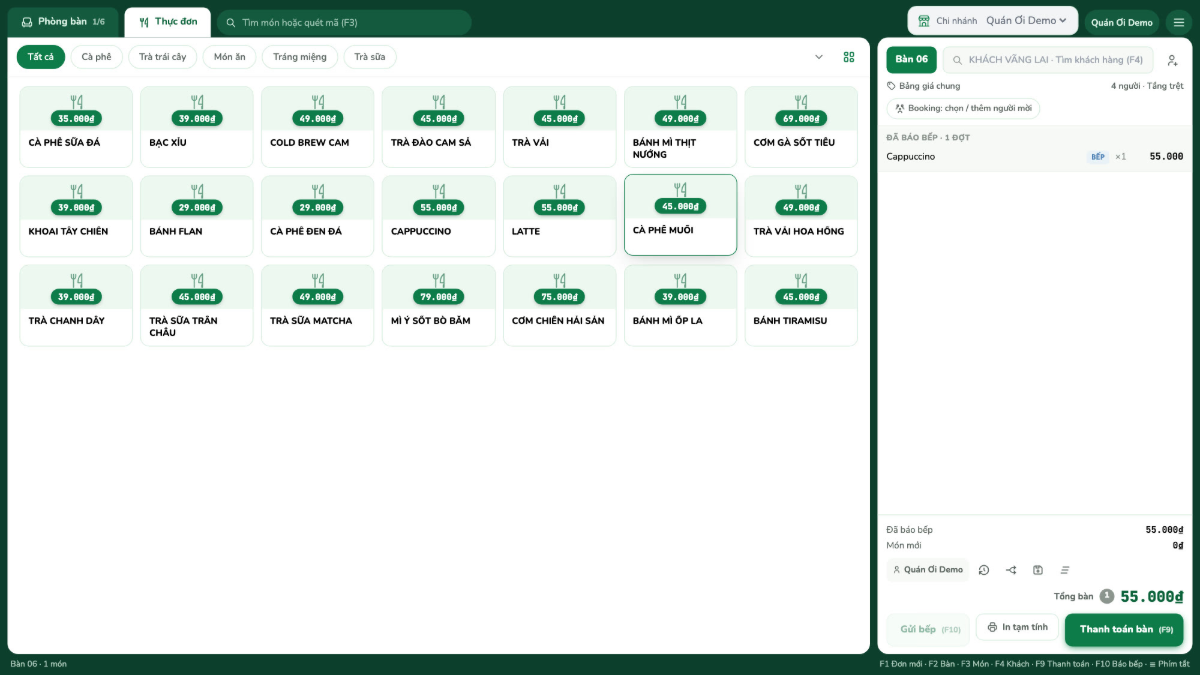Switch menu to grid view icon
1200x675 pixels.
(x=849, y=57)
